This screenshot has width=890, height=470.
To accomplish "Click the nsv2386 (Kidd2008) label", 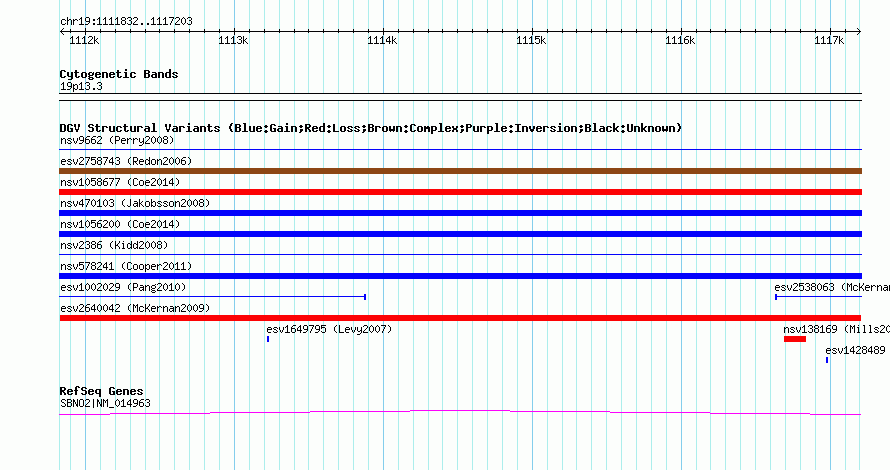I will point(114,245).
